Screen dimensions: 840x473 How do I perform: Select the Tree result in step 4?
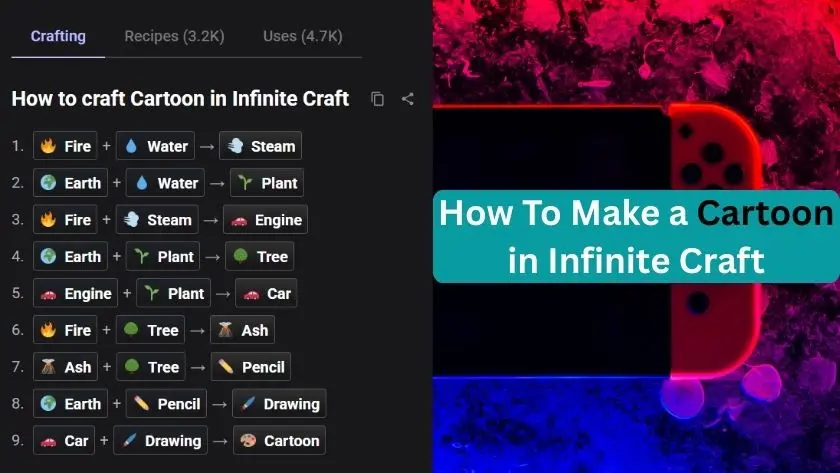coord(259,257)
